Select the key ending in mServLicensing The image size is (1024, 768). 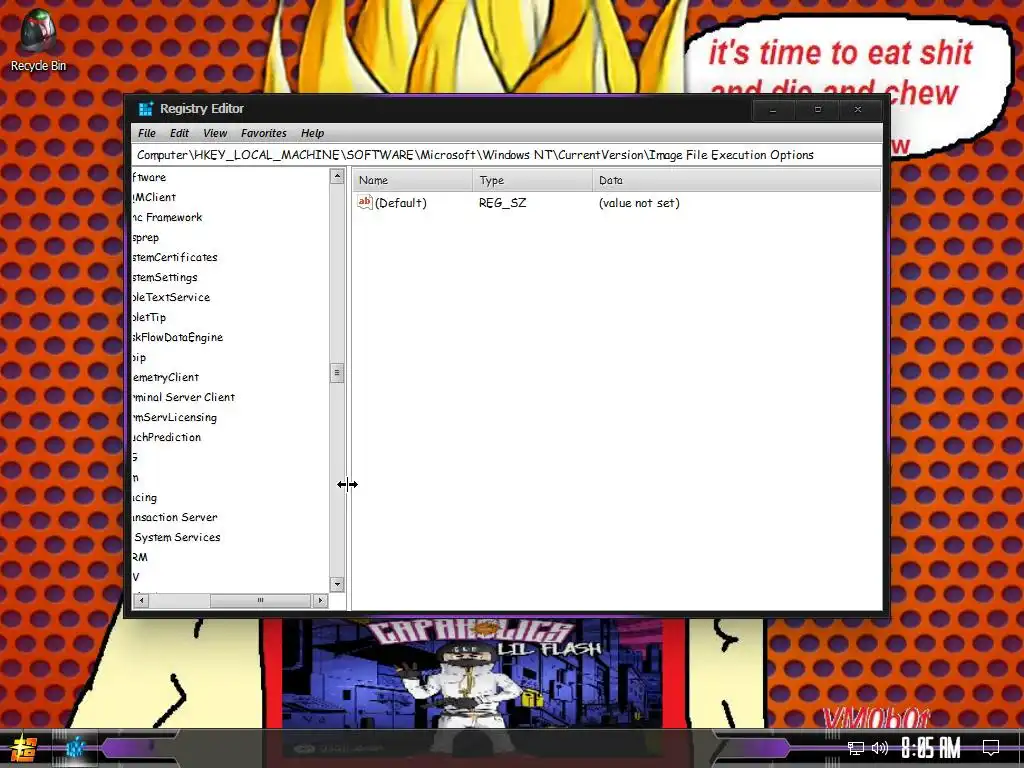coord(174,417)
